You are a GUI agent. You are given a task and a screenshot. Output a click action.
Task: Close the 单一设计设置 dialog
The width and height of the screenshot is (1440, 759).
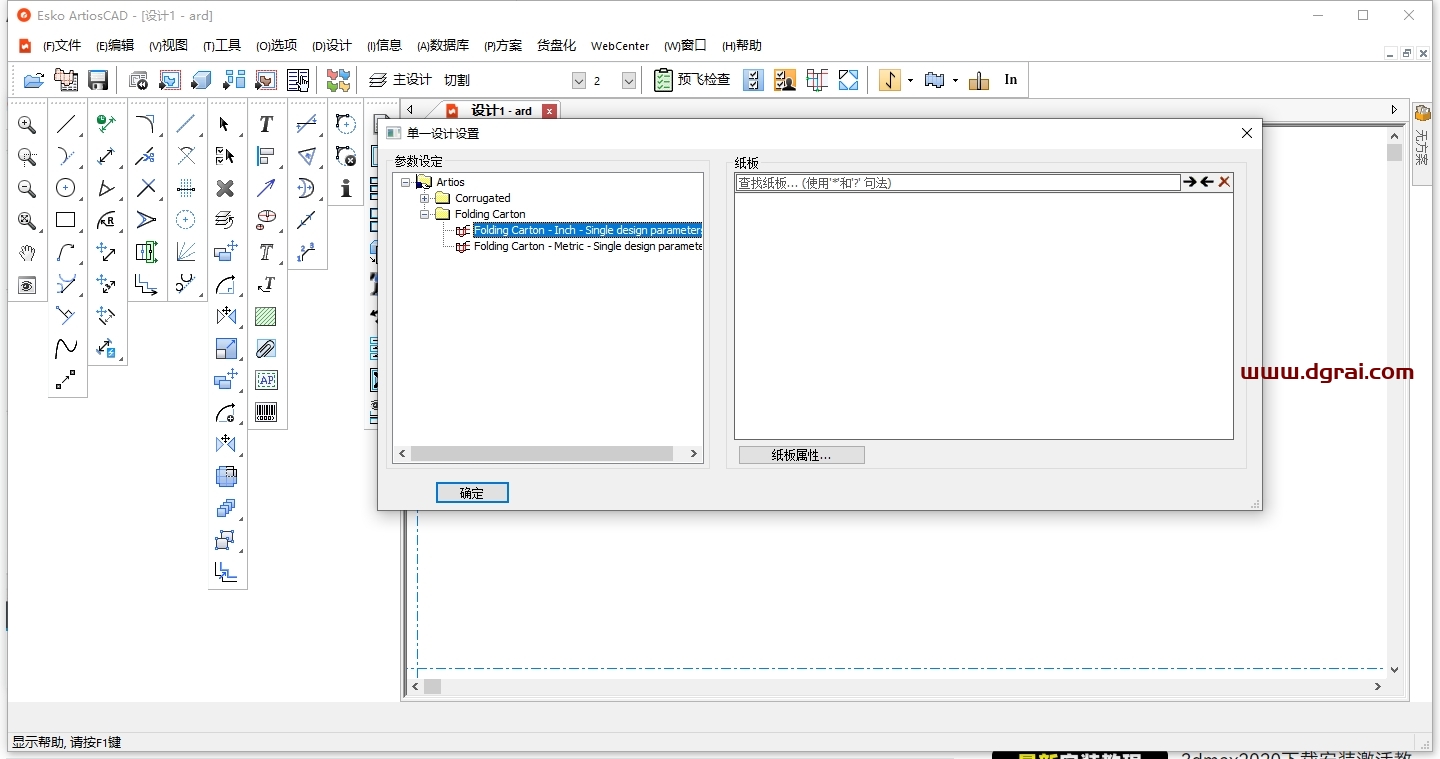pyautogui.click(x=1247, y=133)
